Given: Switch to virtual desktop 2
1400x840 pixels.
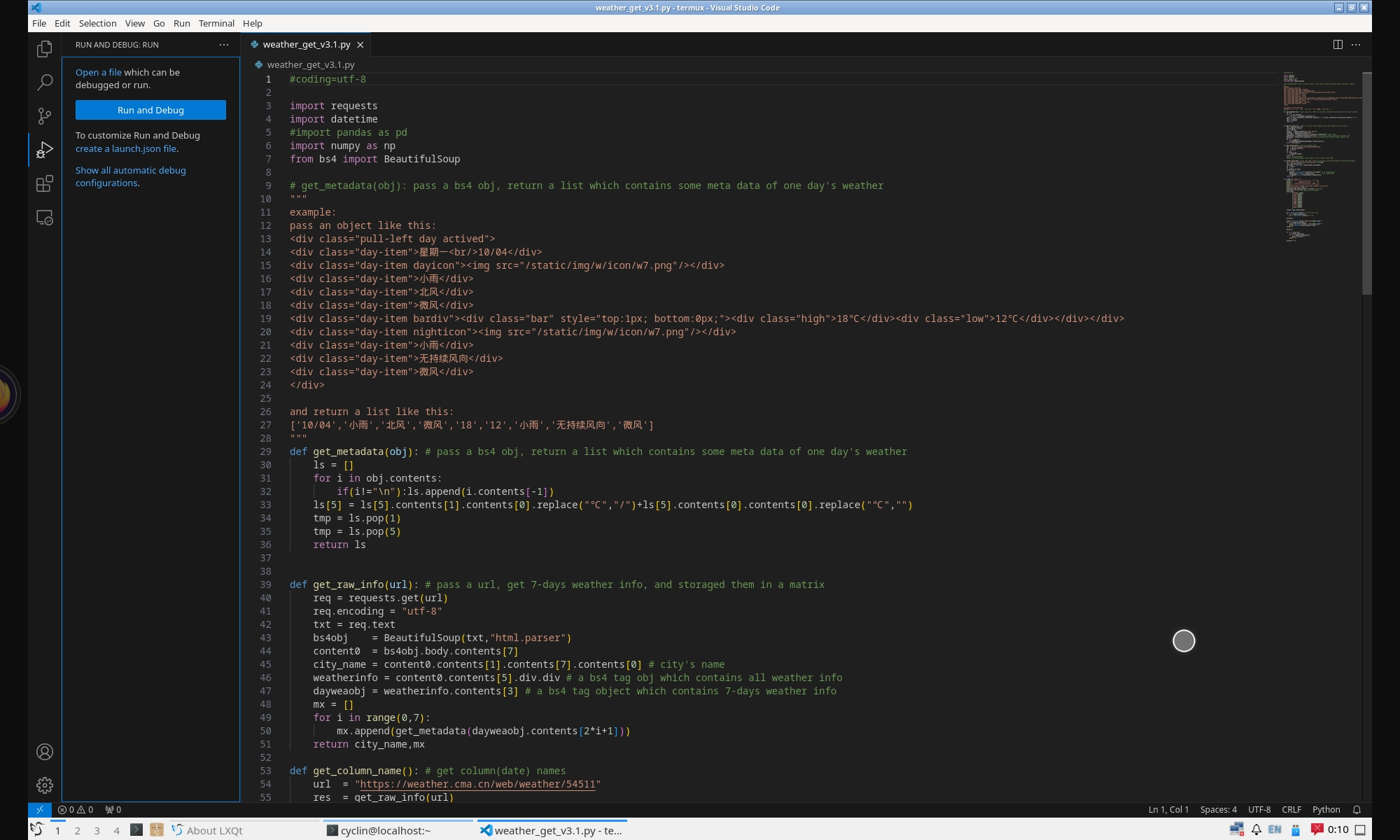Looking at the screenshot, I should pyautogui.click(x=77, y=830).
